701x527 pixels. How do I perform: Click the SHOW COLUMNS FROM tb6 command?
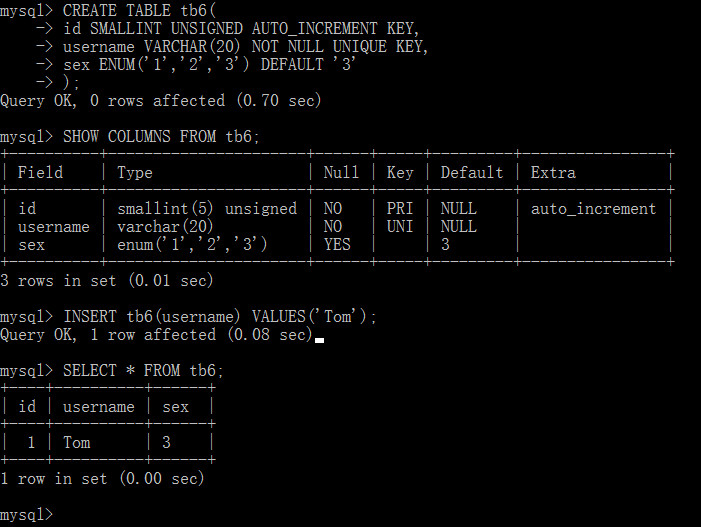coord(161,136)
